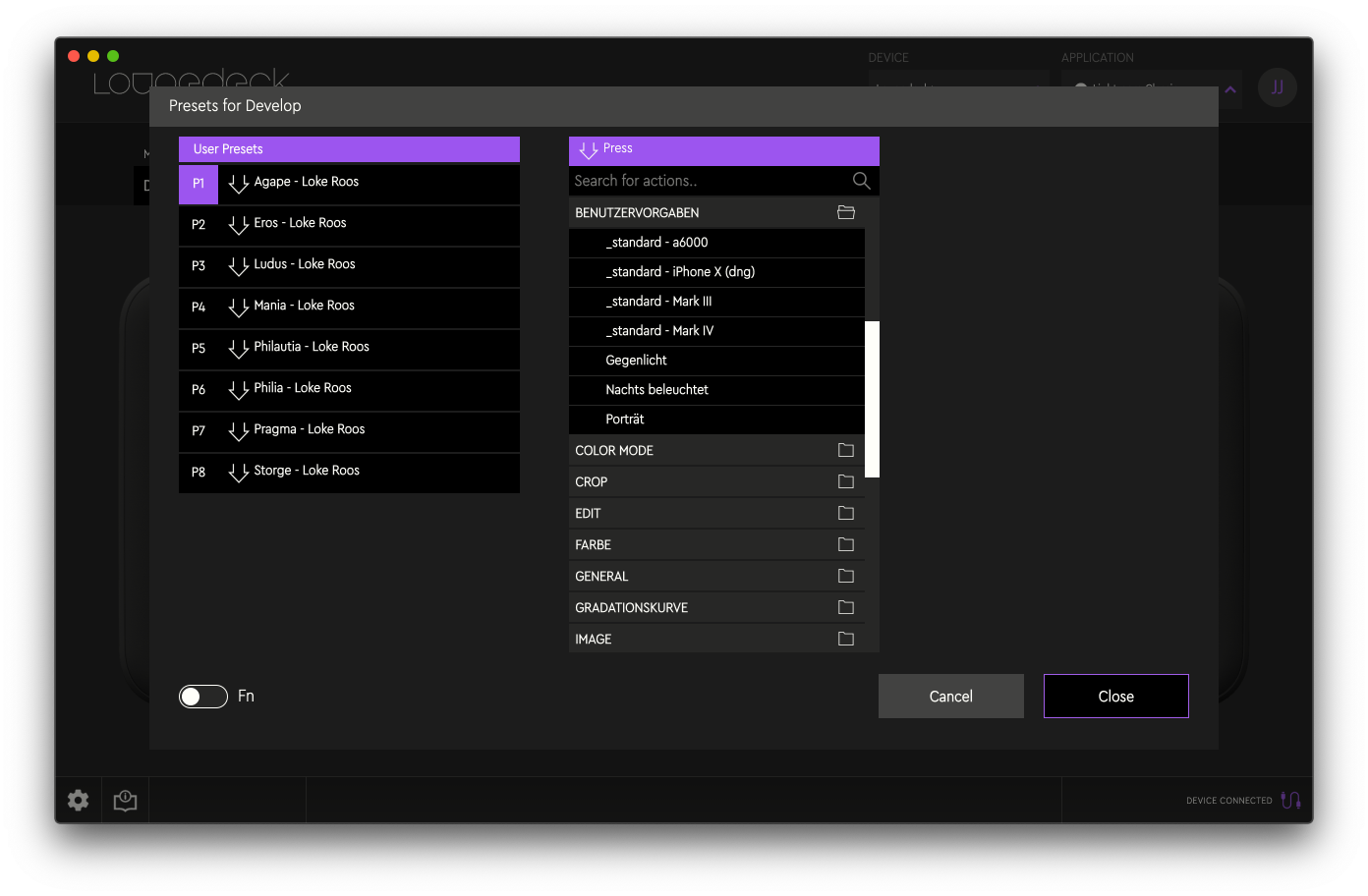Open the JJ user profile avatar
The image size is (1368, 896).
click(x=1278, y=87)
